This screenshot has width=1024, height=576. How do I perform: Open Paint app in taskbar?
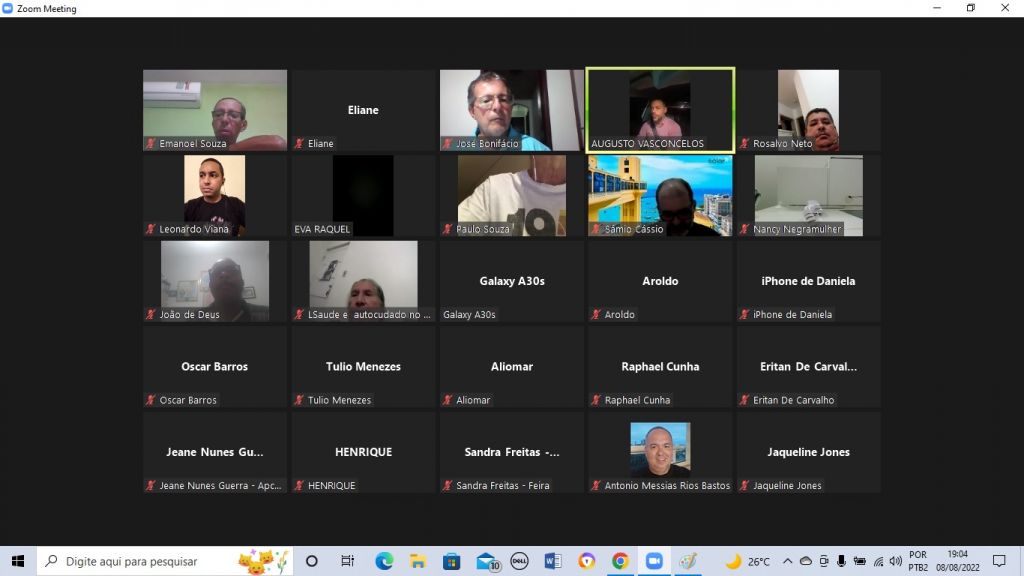[688, 561]
